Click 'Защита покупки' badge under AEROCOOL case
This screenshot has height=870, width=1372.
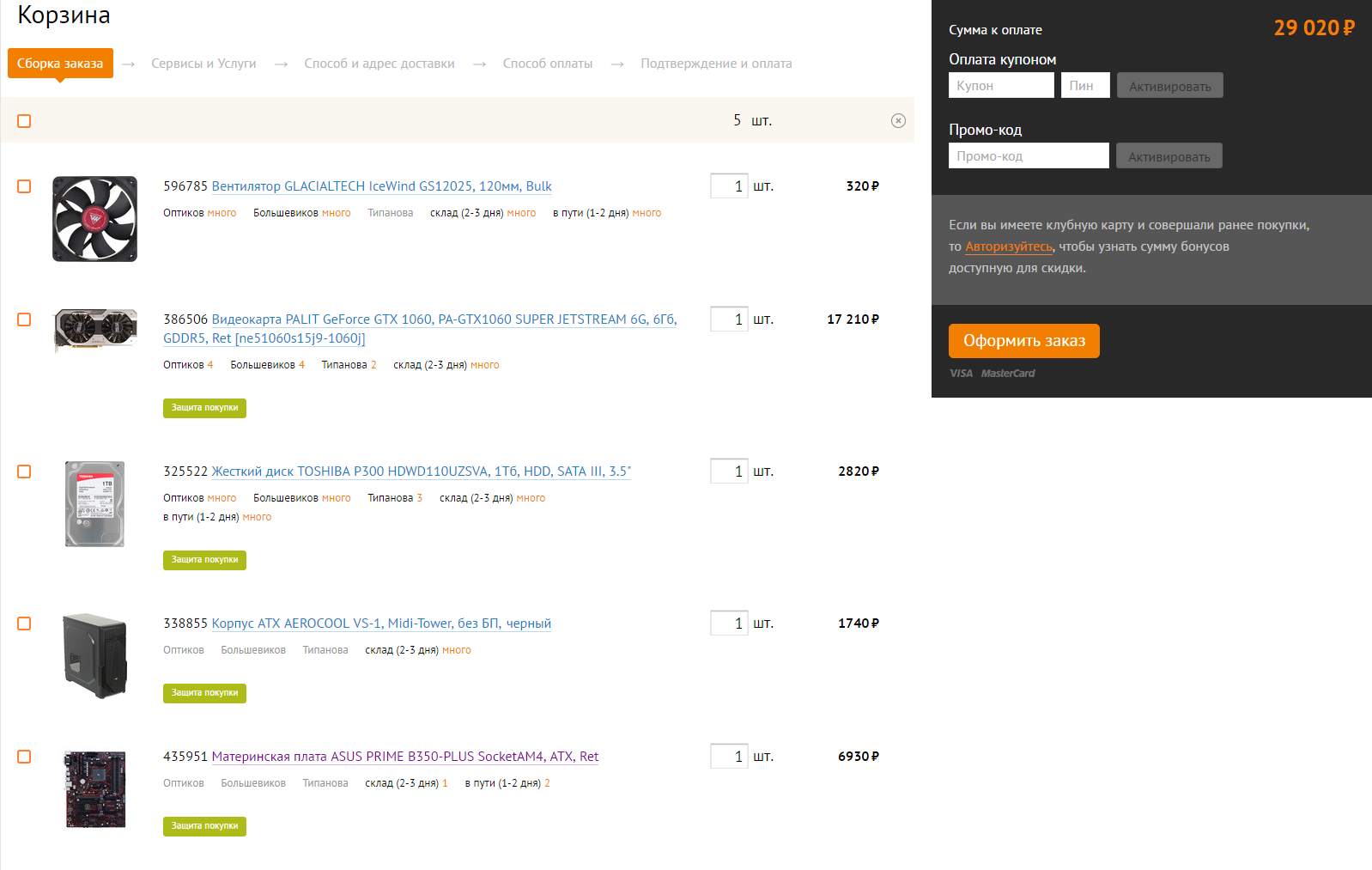coord(204,693)
